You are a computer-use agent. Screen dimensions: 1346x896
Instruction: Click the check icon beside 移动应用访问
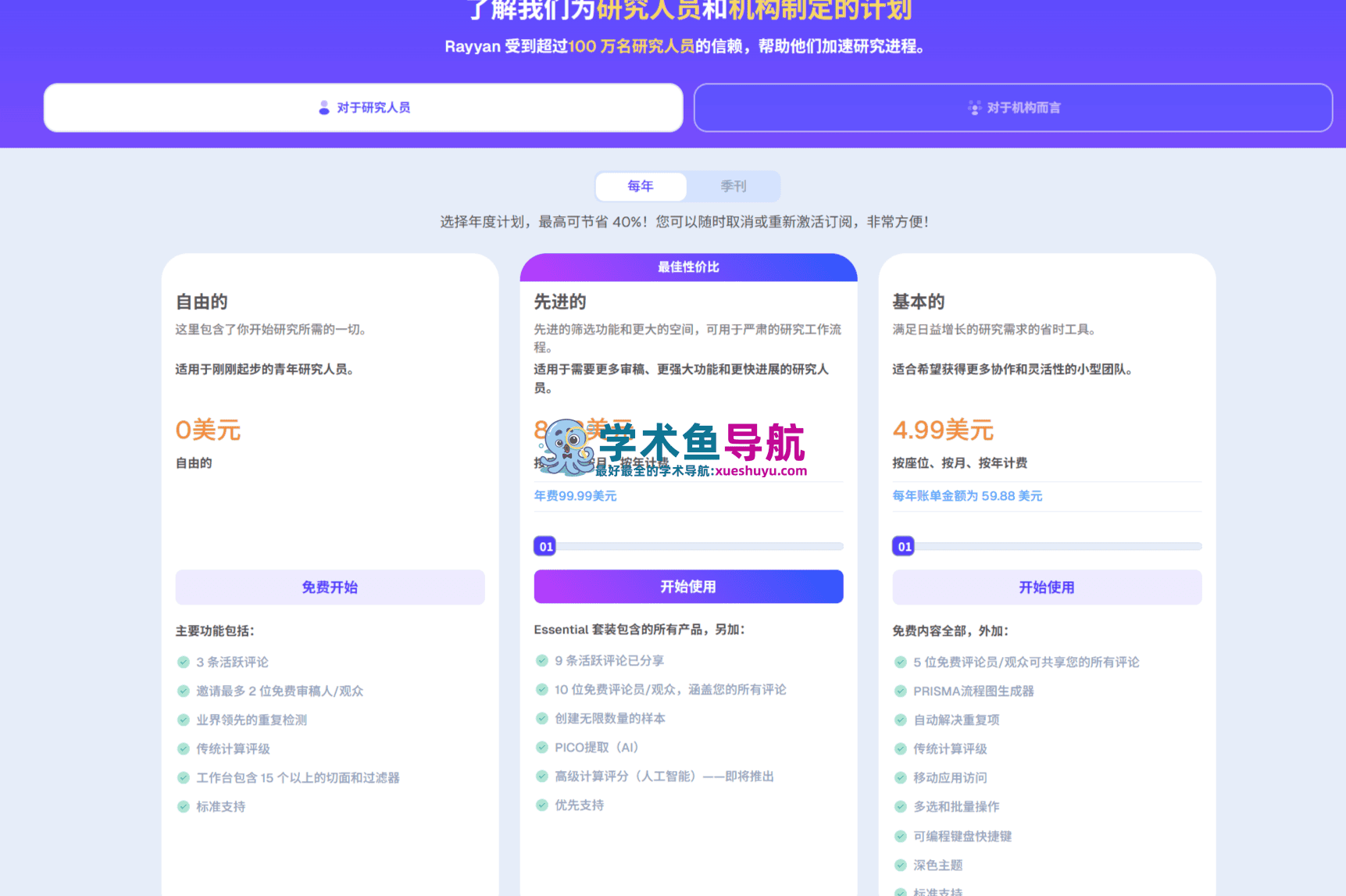coord(901,778)
